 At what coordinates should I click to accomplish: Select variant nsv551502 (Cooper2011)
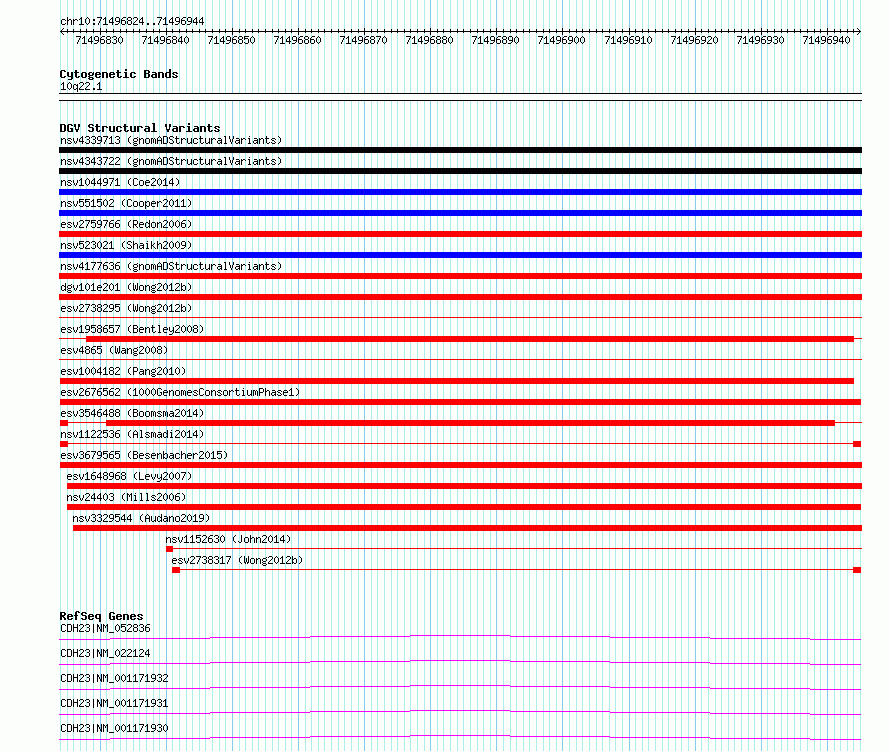point(126,203)
